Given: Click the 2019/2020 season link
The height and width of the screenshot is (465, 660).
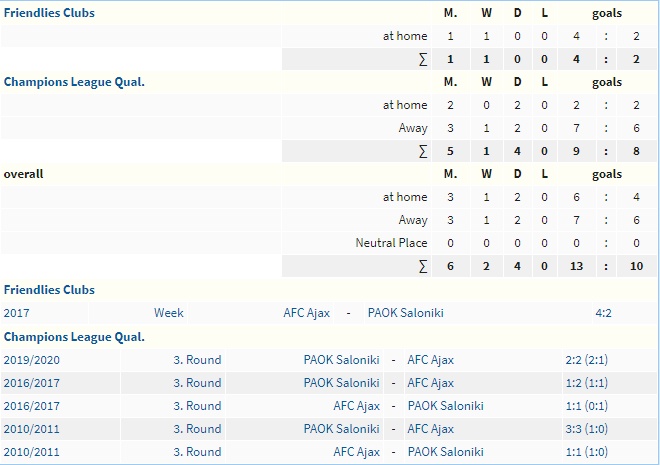Looking at the screenshot, I should pyautogui.click(x=32, y=360).
